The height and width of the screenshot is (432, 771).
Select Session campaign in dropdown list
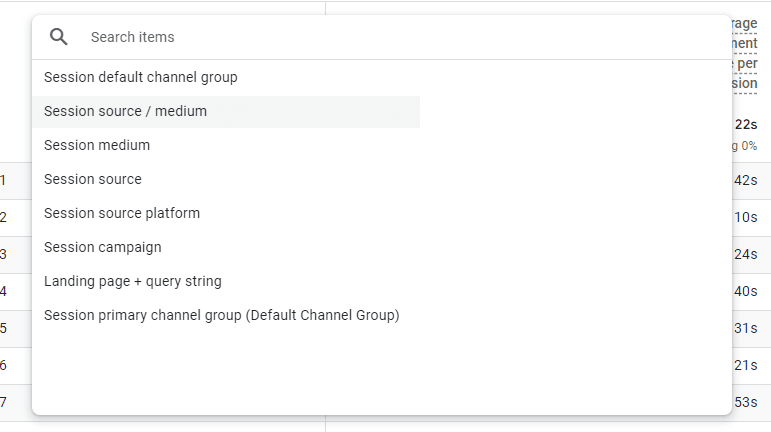coord(102,247)
